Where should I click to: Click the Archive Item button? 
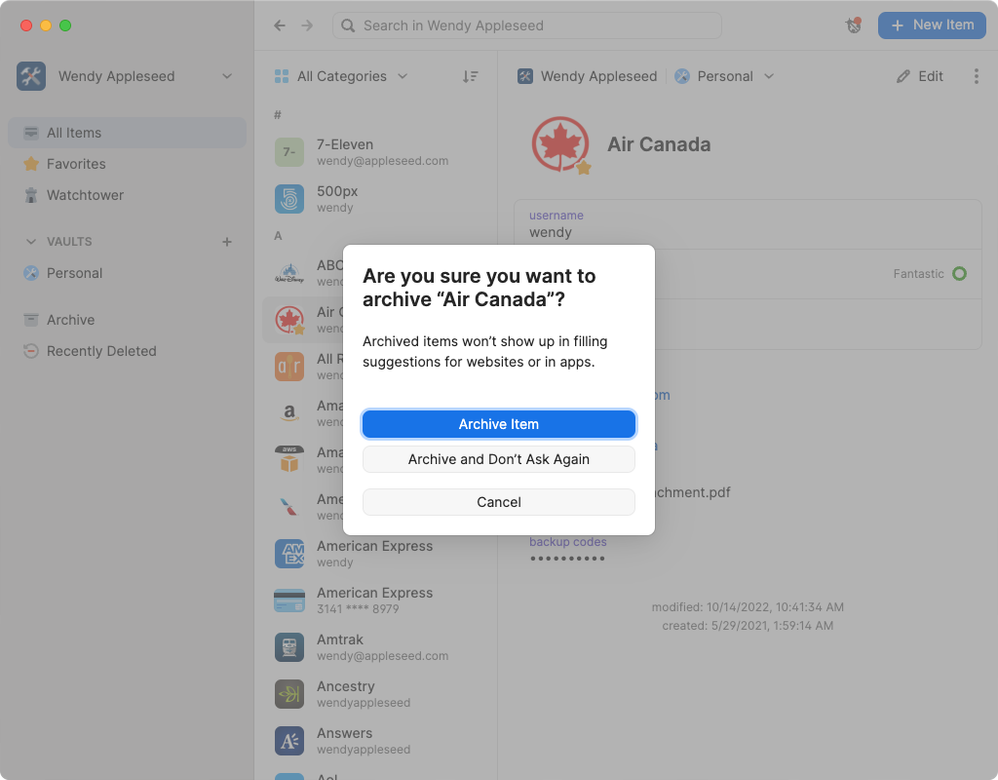click(x=498, y=424)
